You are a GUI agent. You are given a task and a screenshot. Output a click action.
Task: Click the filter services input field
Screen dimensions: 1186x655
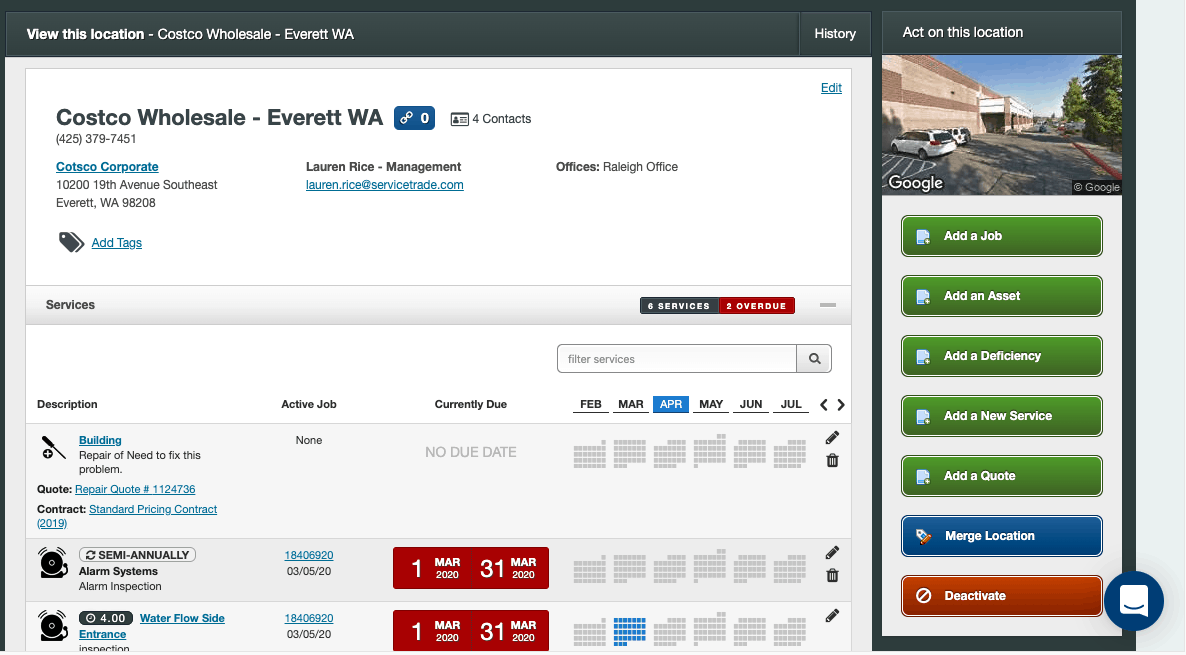pos(677,359)
